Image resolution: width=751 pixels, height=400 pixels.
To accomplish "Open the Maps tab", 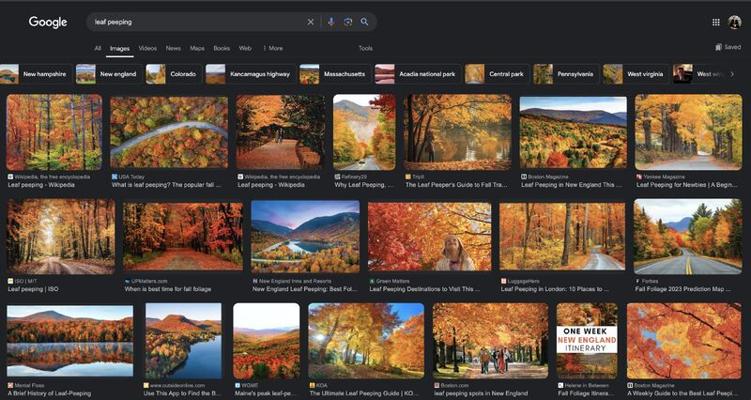I will 197,48.
